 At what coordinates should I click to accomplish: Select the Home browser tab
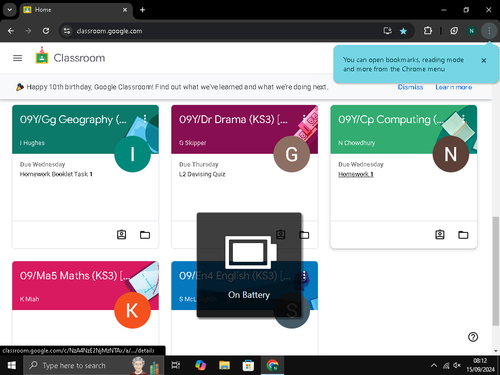(76, 10)
